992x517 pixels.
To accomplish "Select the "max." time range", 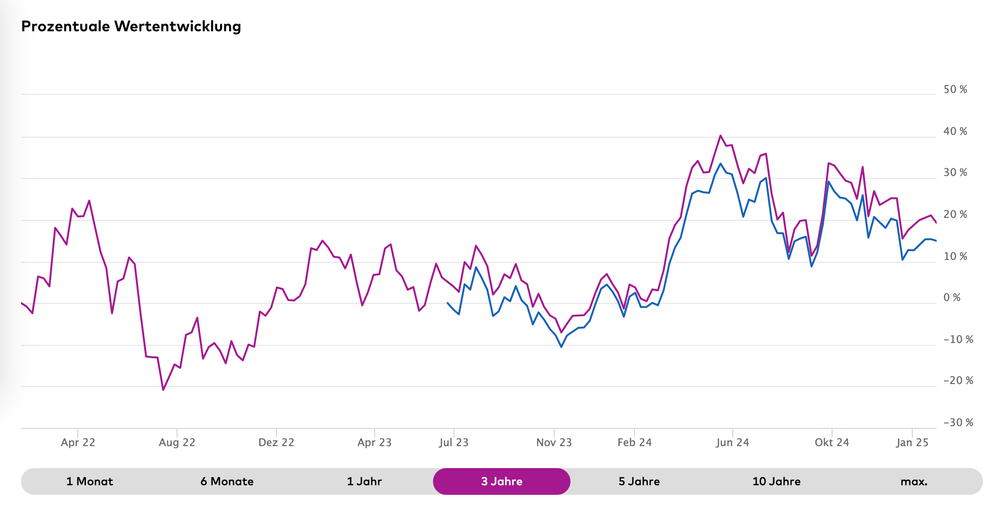I will 913,481.
